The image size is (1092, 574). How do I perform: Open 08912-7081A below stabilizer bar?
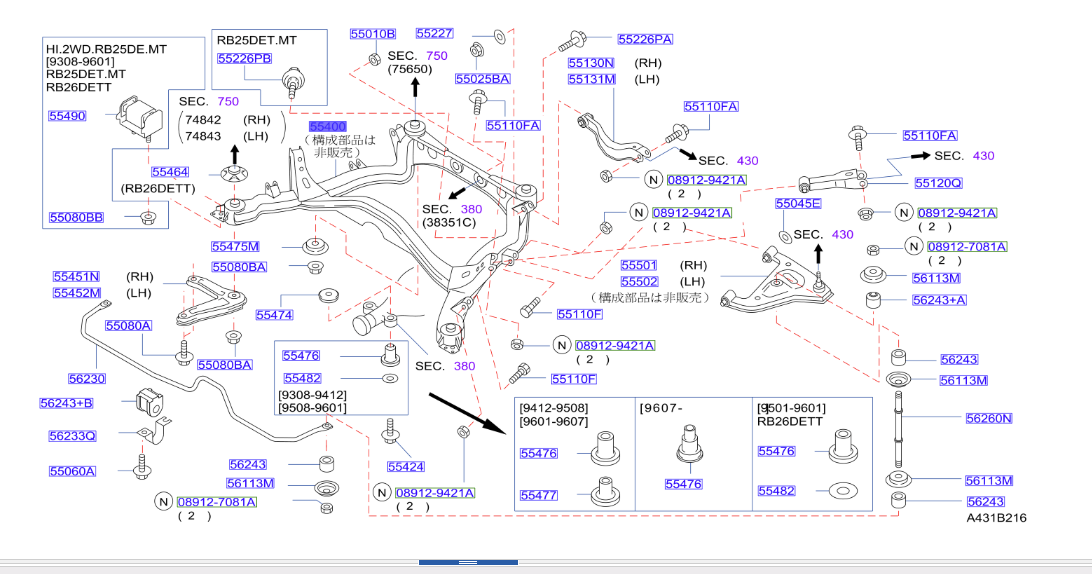(x=217, y=502)
